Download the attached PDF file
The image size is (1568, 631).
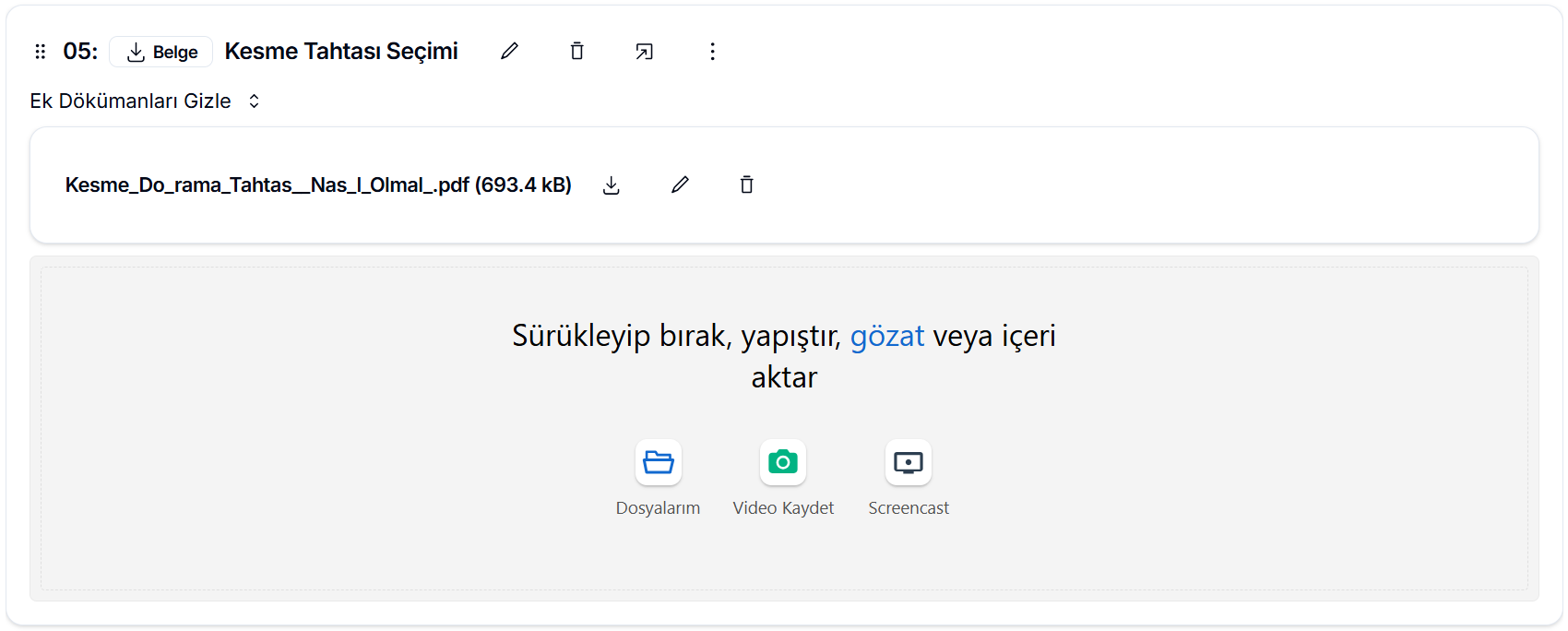611,185
